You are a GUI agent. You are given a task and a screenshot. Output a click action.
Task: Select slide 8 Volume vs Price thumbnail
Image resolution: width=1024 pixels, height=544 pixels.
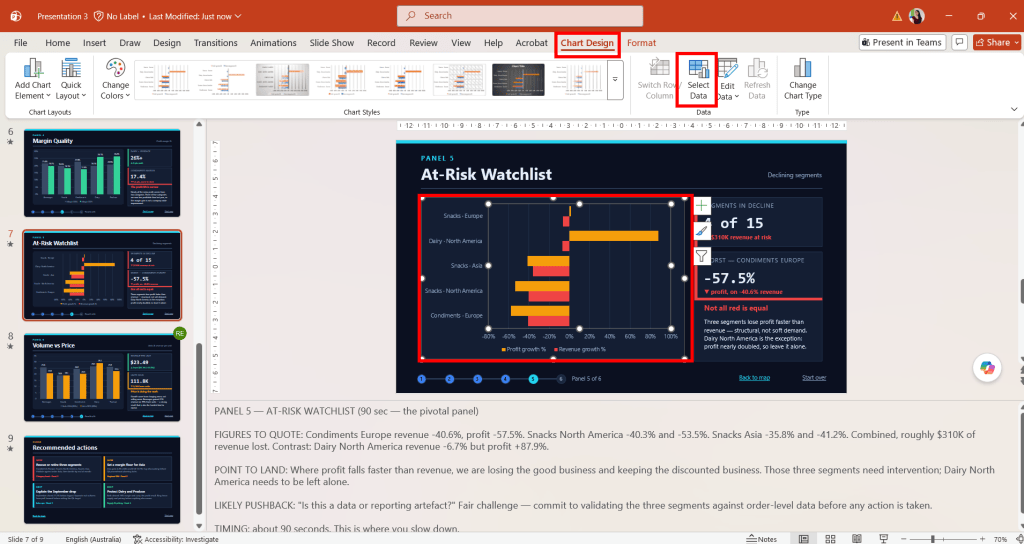pyautogui.click(x=103, y=377)
